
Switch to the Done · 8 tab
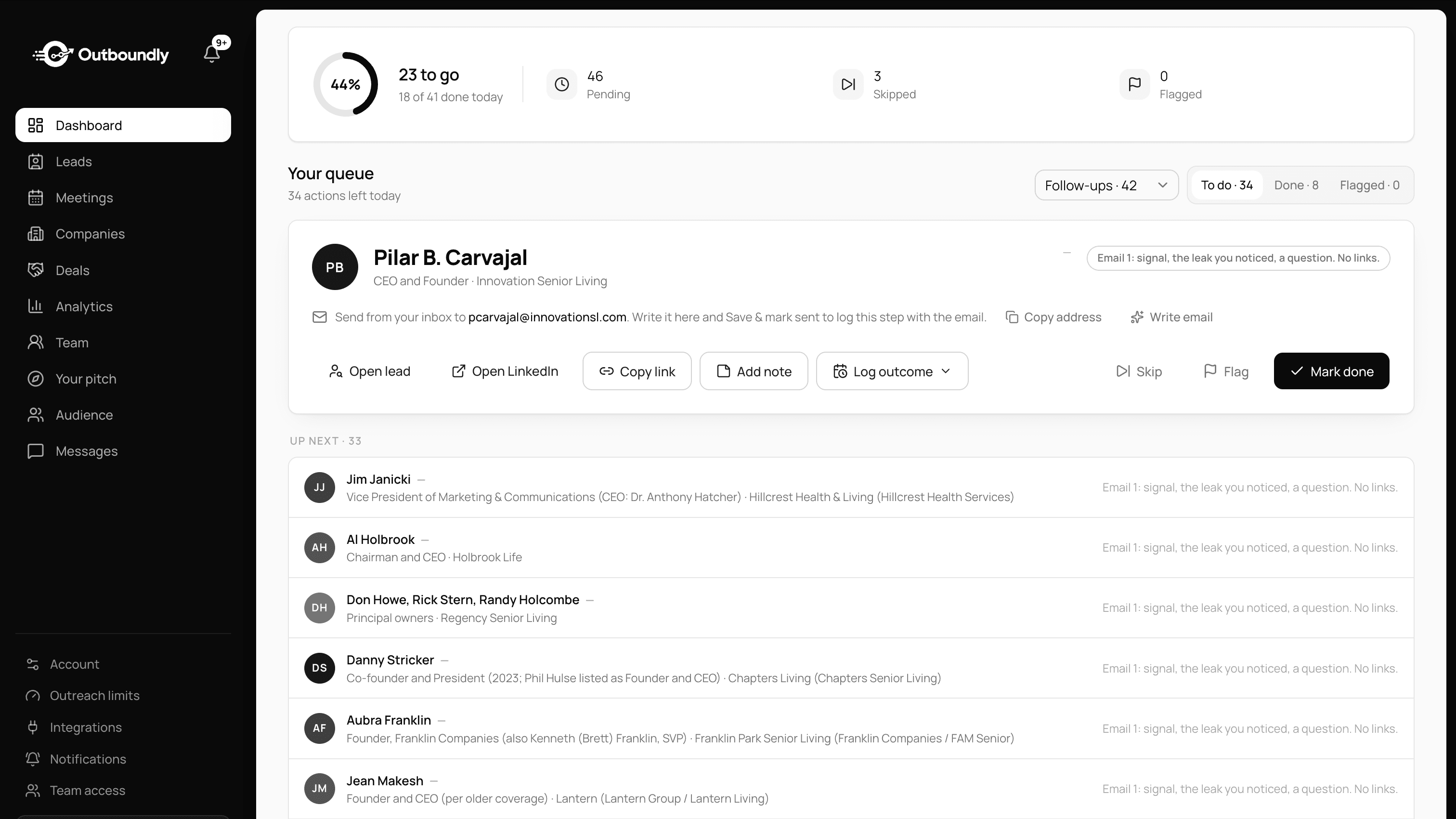tap(1296, 185)
